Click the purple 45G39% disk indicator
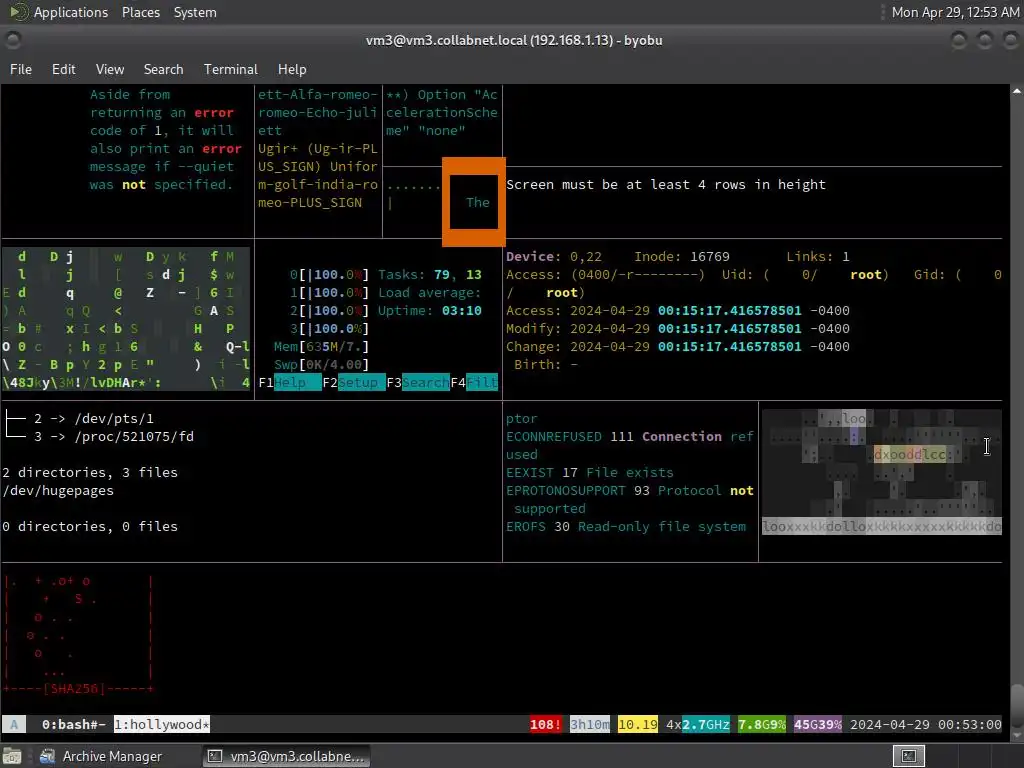1024x768 pixels. [818, 724]
